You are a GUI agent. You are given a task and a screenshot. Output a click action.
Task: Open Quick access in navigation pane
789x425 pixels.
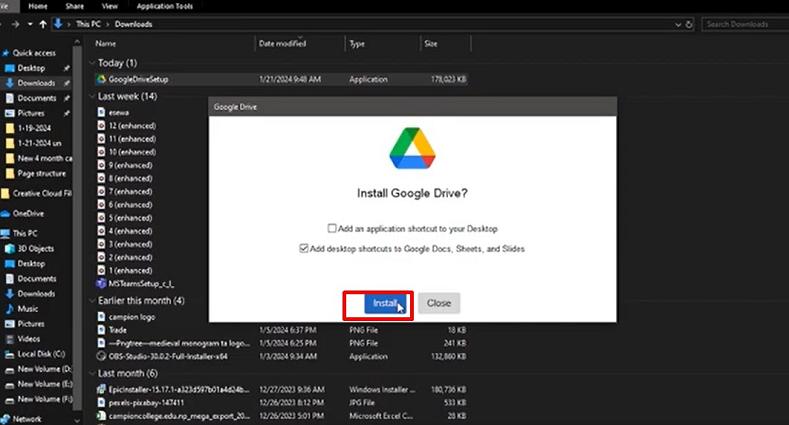click(34, 53)
